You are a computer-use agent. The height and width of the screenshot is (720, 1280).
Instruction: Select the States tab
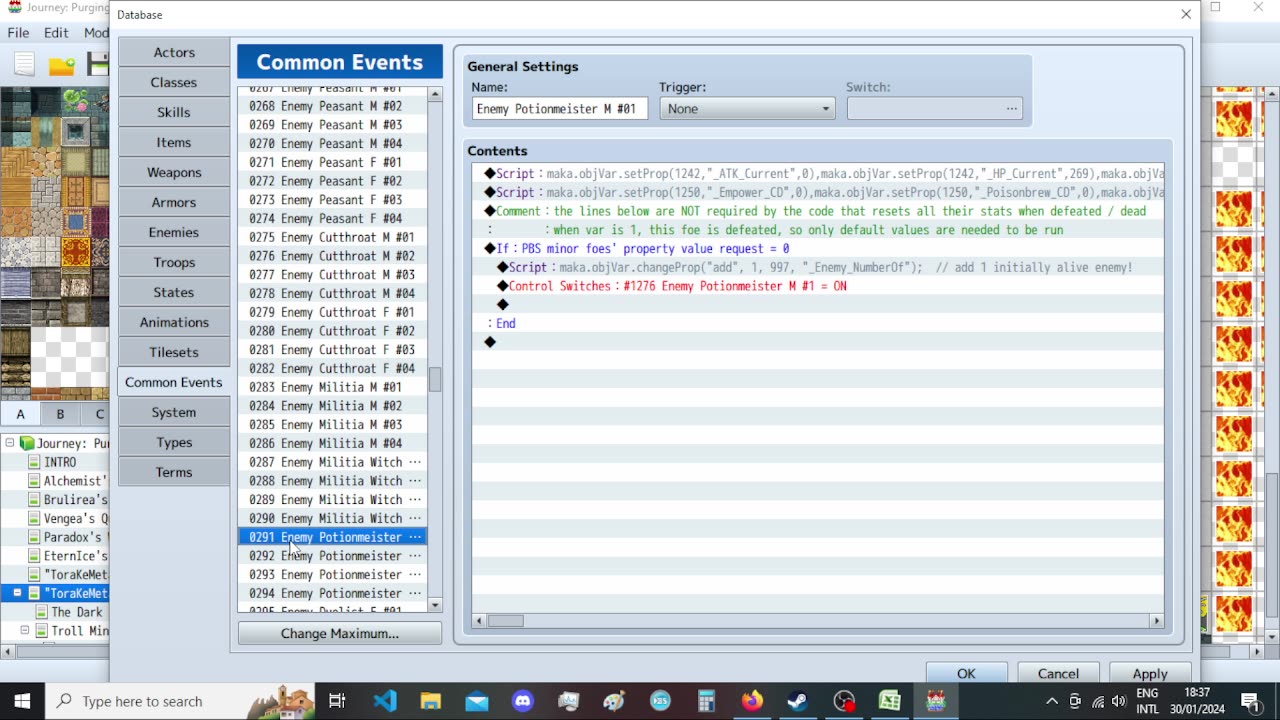174,292
